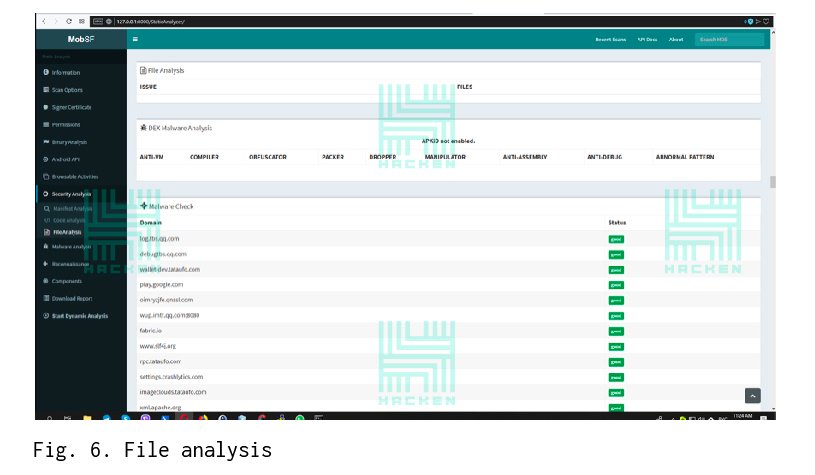Expand Components sidebar group
The image size is (815, 475).
pos(67,281)
